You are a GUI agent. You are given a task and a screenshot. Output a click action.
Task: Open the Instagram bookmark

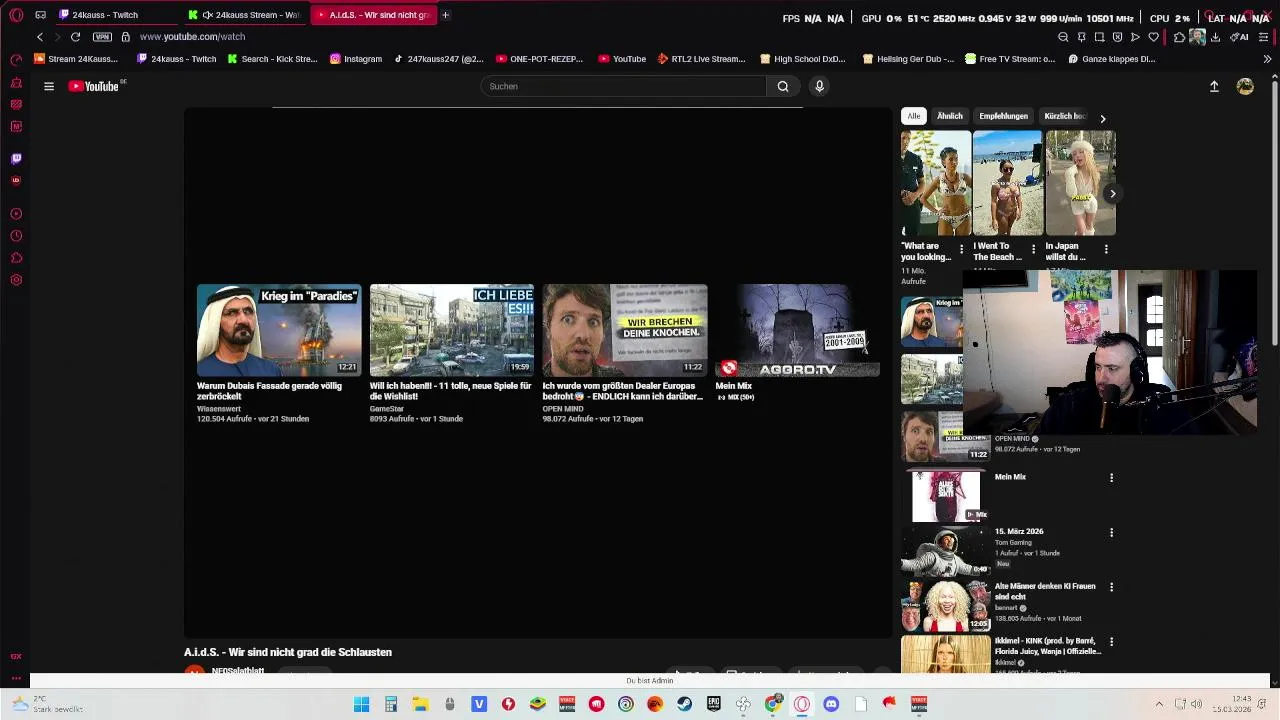[356, 59]
